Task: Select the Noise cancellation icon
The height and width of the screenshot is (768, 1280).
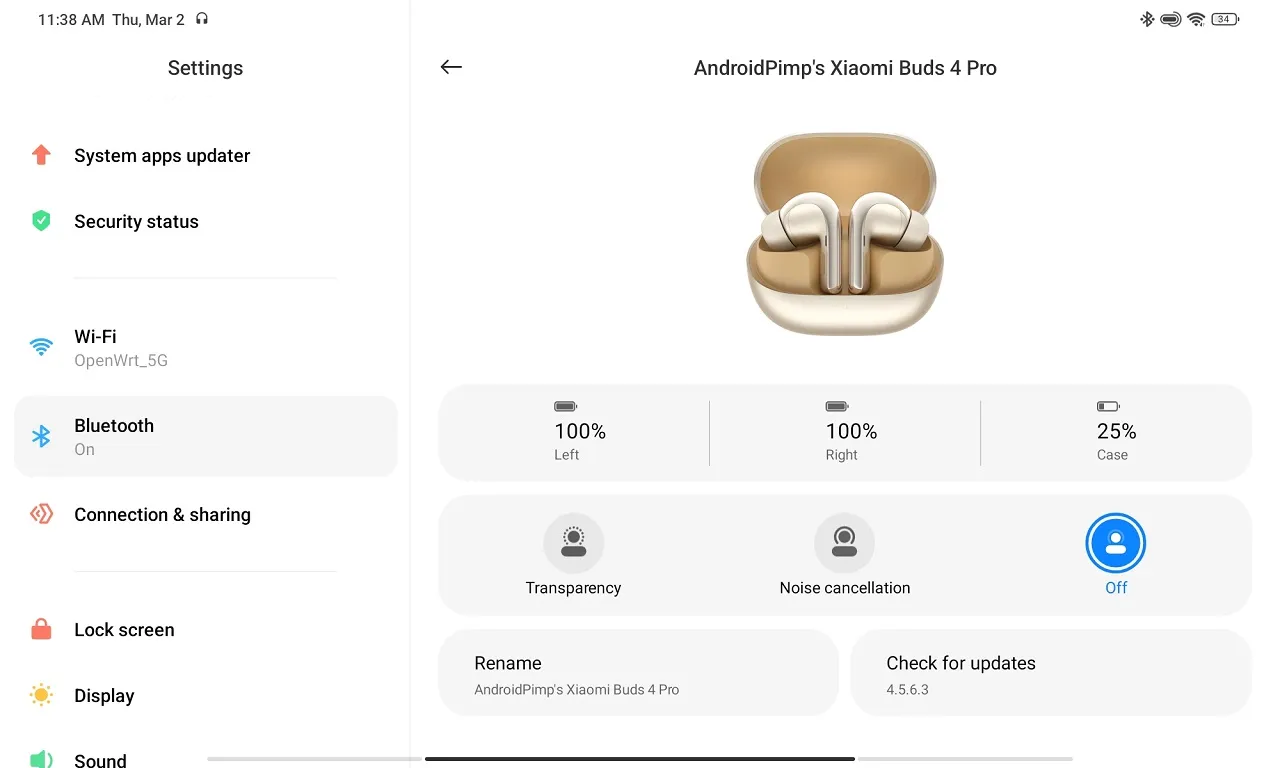Action: (x=844, y=541)
